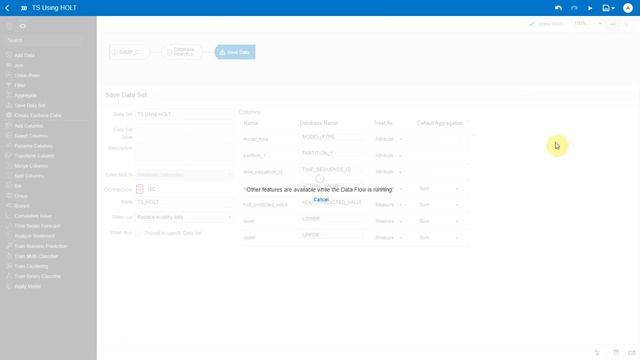The height and width of the screenshot is (360, 640).
Task: Click the database connection icon
Action: pyautogui.click(x=140, y=189)
